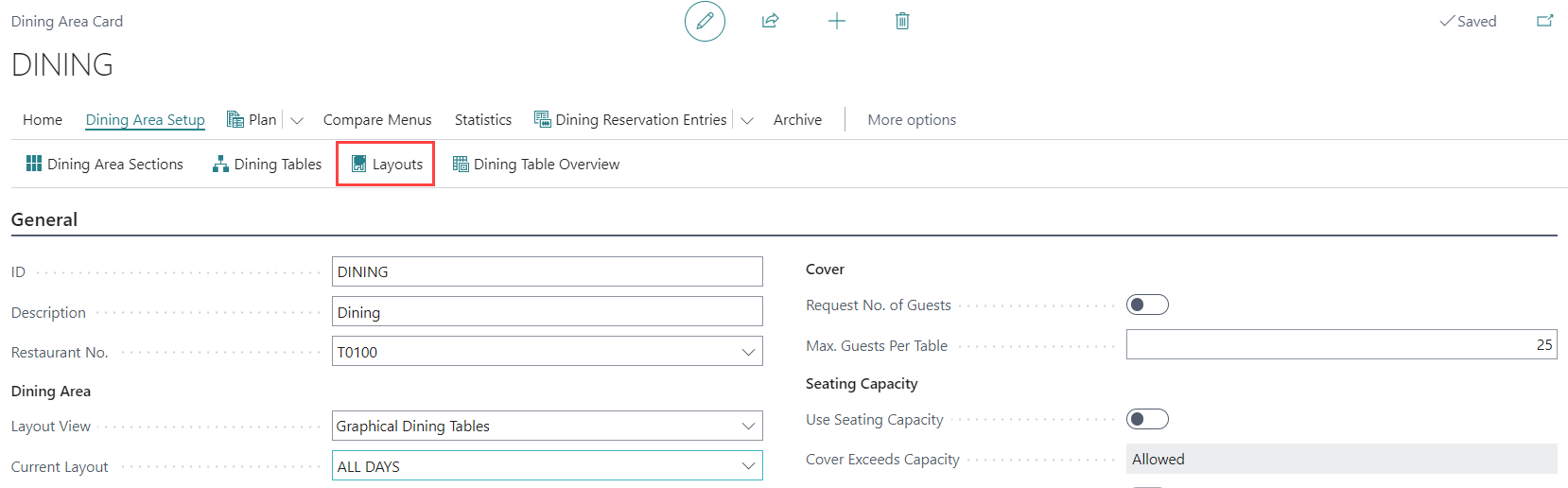Image resolution: width=1568 pixels, height=488 pixels.
Task: Expand the Current Layout dropdown
Action: tap(748, 466)
